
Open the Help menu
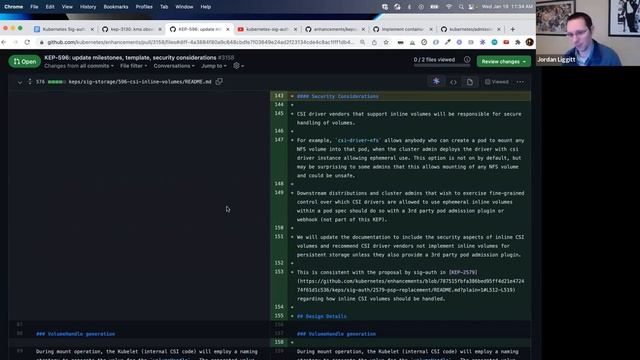206,7
